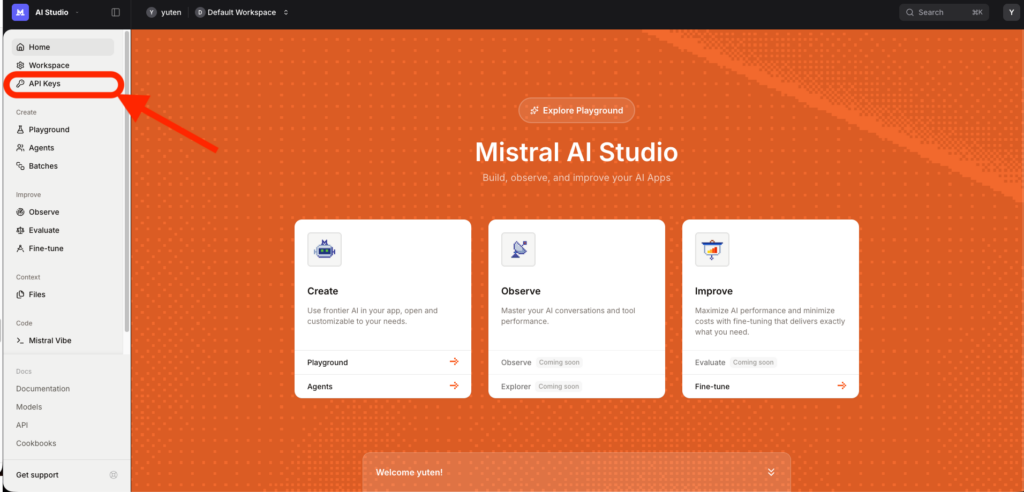1024x492 pixels.
Task: Click the icon beside Get support
Action: click(113, 474)
